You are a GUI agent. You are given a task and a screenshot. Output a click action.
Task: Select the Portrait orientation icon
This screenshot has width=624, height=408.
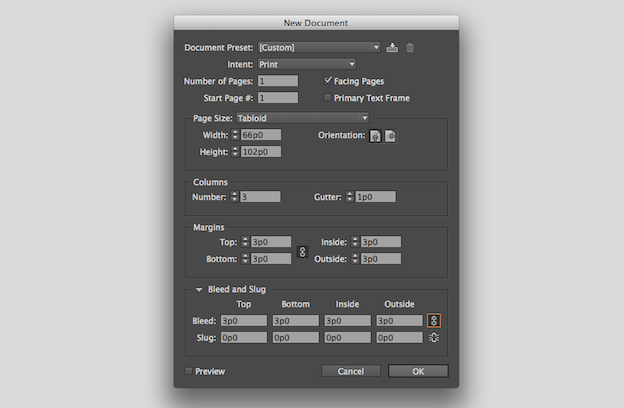coord(375,136)
